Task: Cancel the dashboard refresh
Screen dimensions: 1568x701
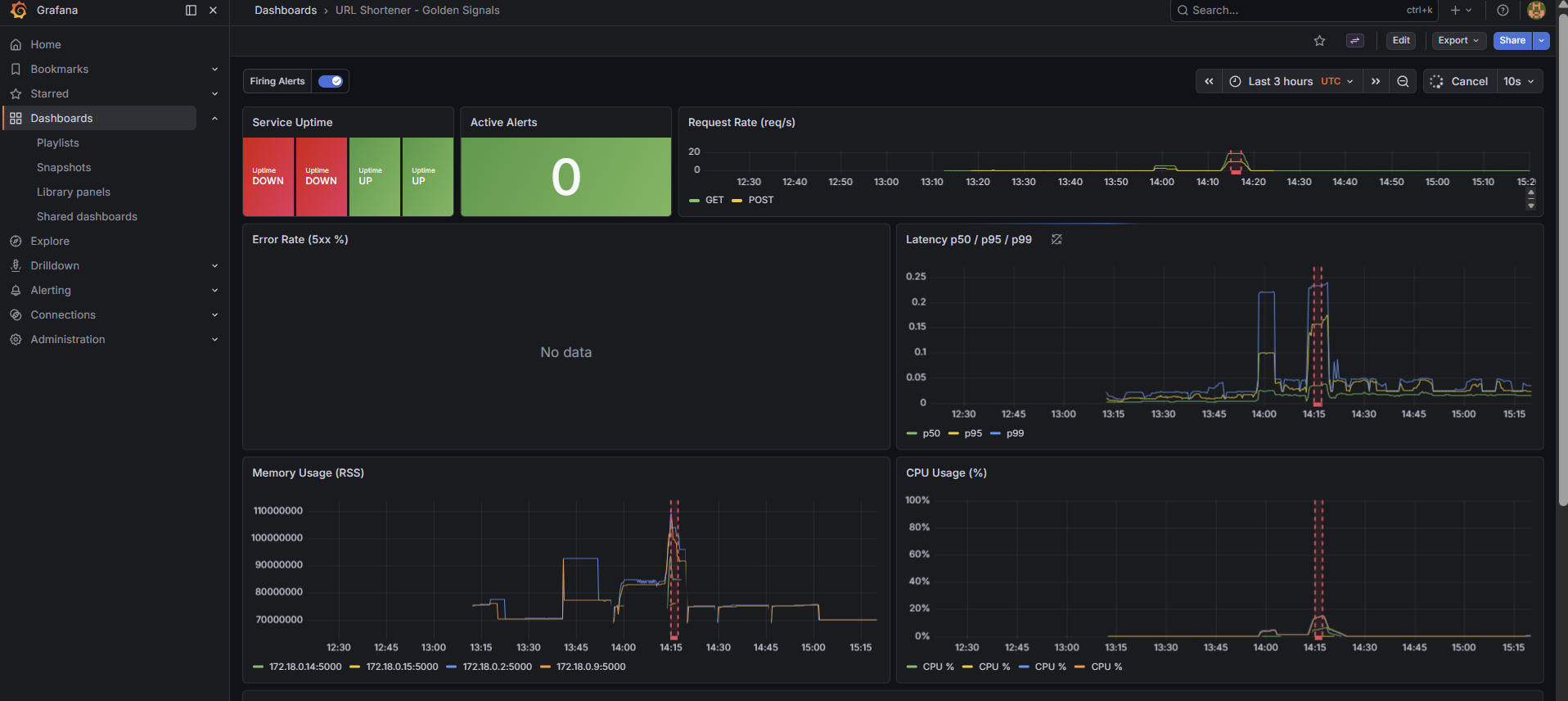Action: click(x=1460, y=81)
